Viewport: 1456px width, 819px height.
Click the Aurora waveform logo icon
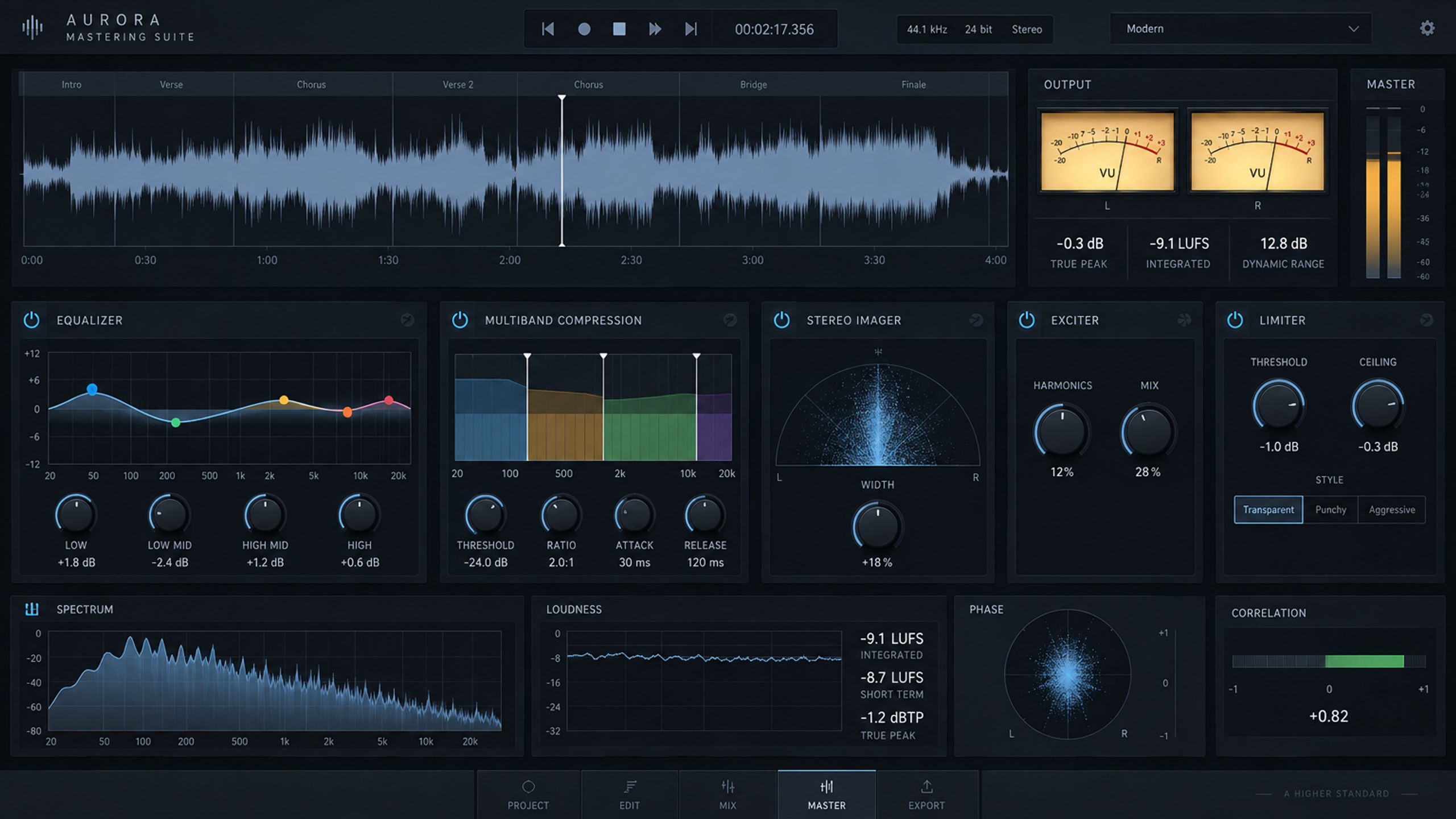click(x=32, y=28)
